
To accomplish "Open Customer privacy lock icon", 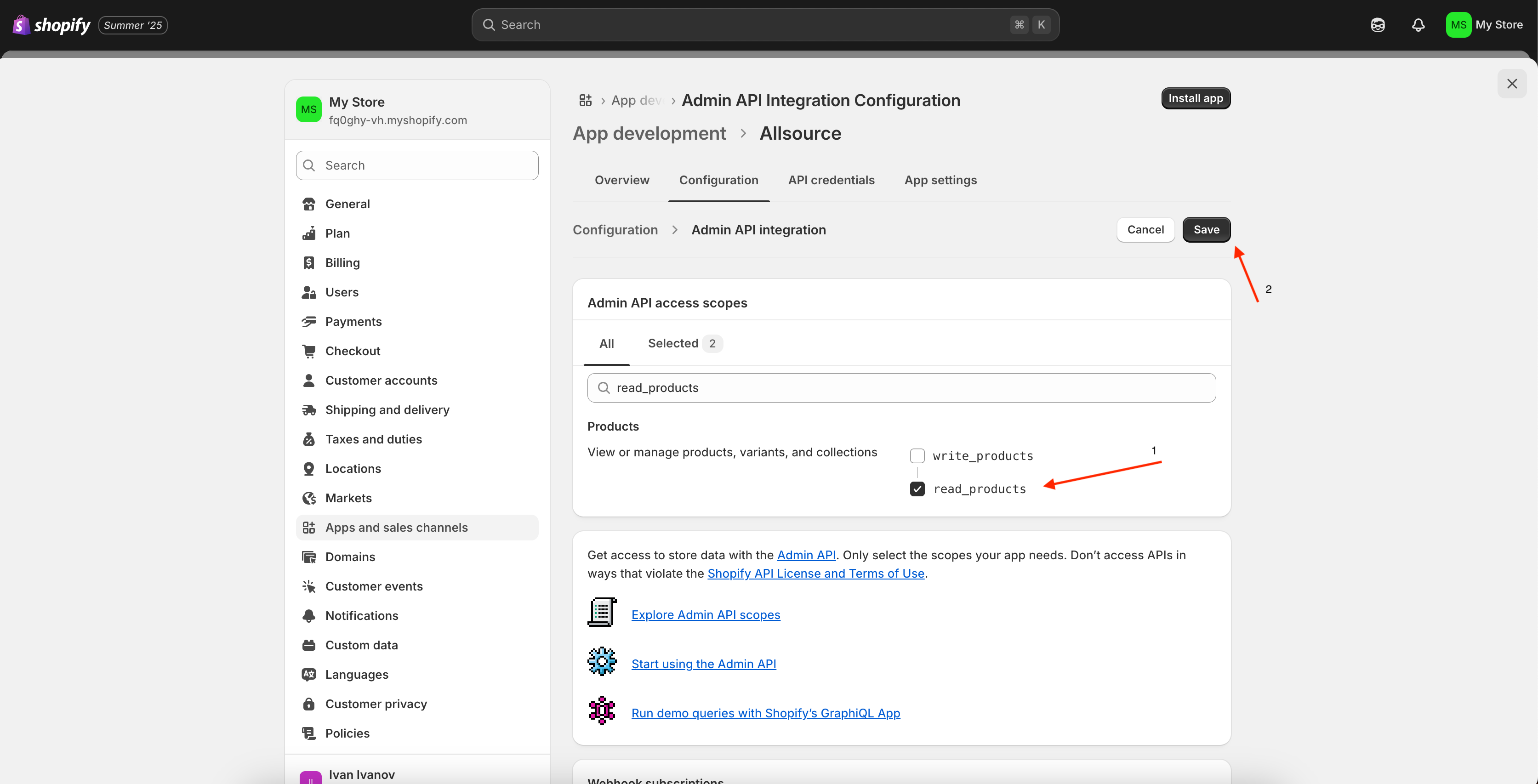I will coord(309,704).
